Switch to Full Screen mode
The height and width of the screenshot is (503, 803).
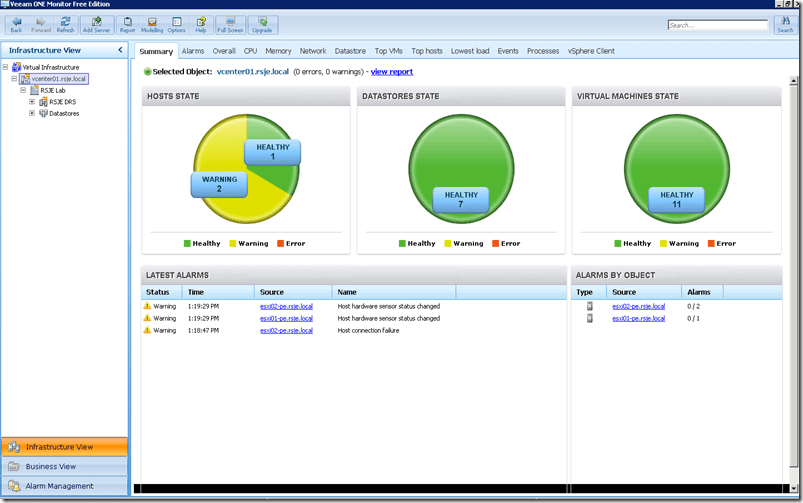229,24
